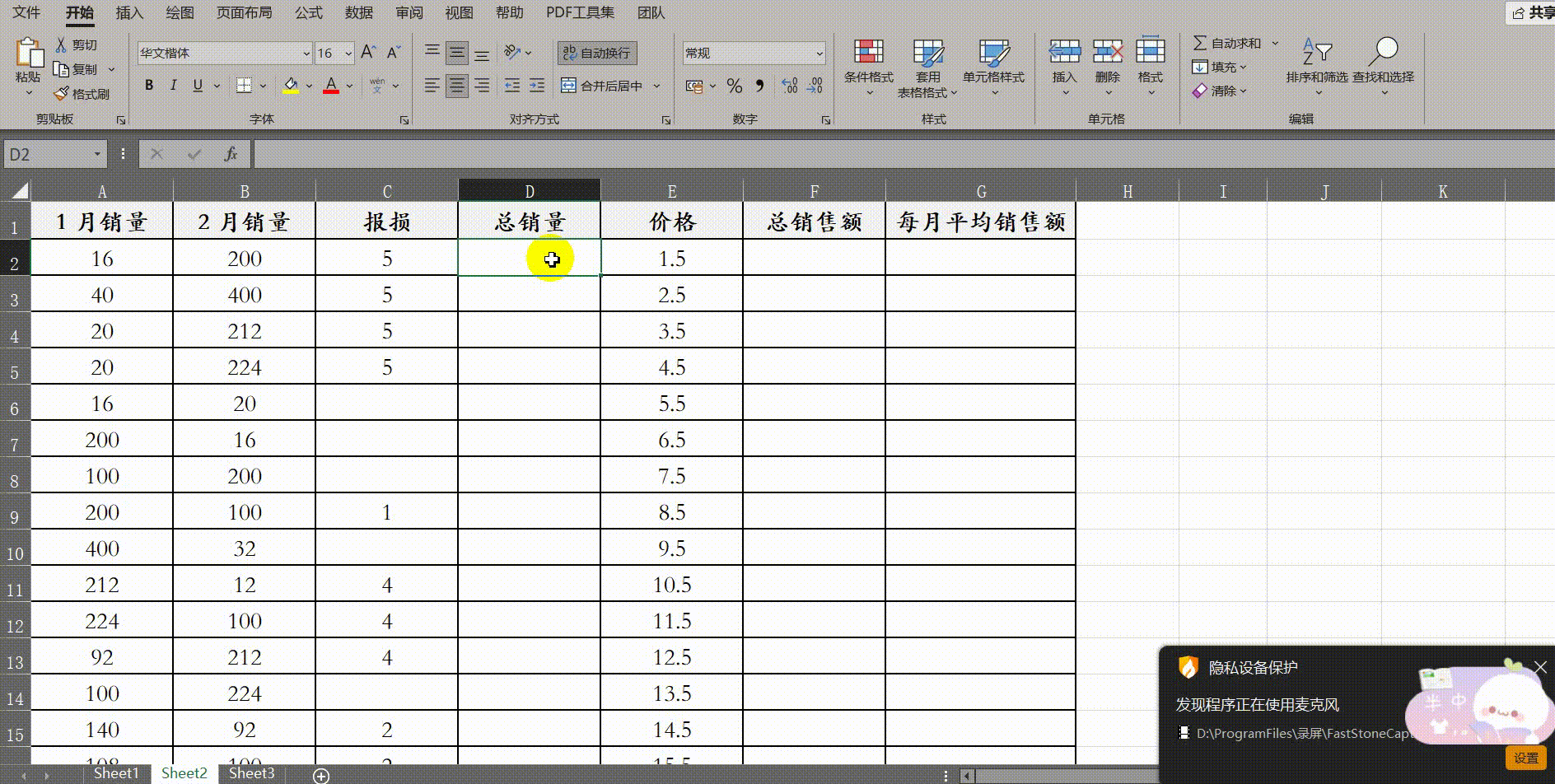The height and width of the screenshot is (784, 1555).
Task: Open Find and Select (查找和选择)
Action: (1384, 68)
